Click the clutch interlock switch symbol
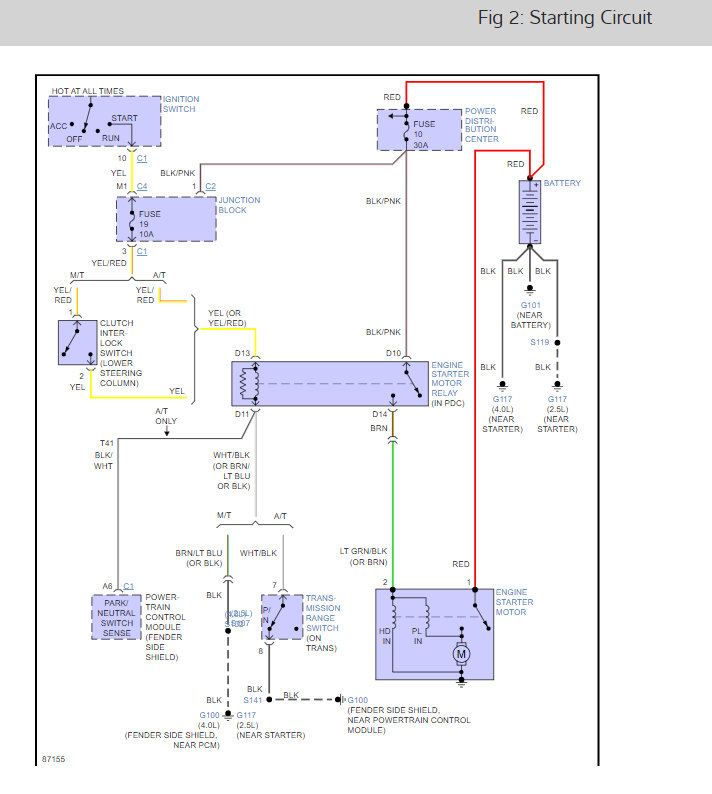712x794 pixels. [77, 342]
